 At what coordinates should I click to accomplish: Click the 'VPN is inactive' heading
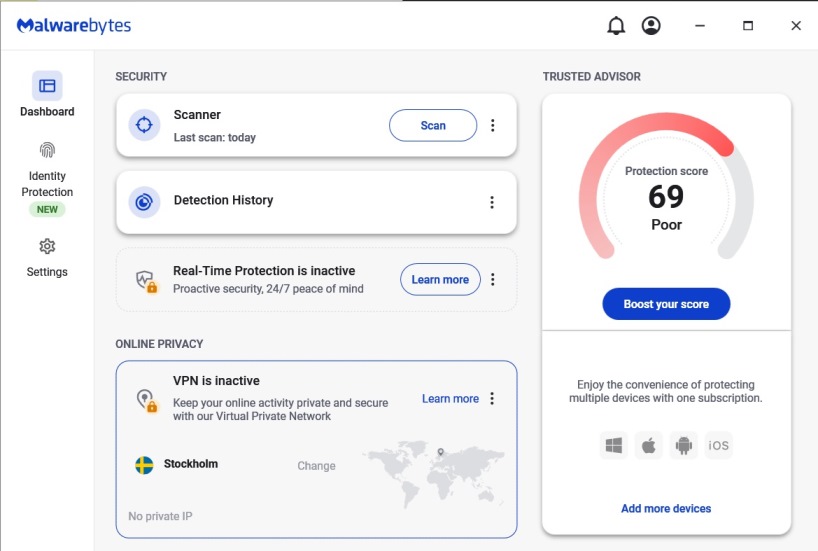216,380
